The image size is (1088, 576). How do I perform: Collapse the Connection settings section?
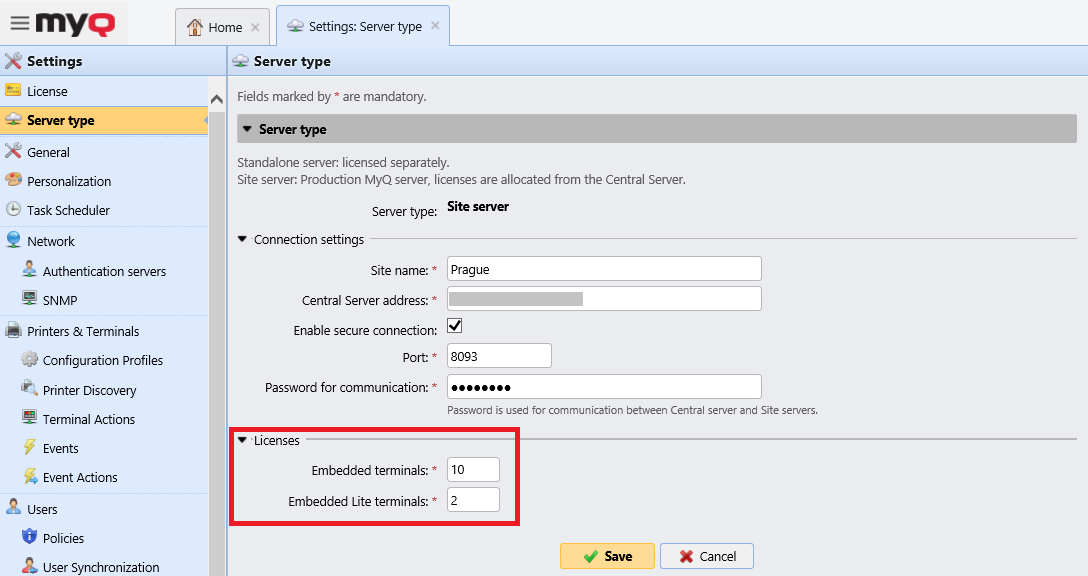[x=242, y=239]
